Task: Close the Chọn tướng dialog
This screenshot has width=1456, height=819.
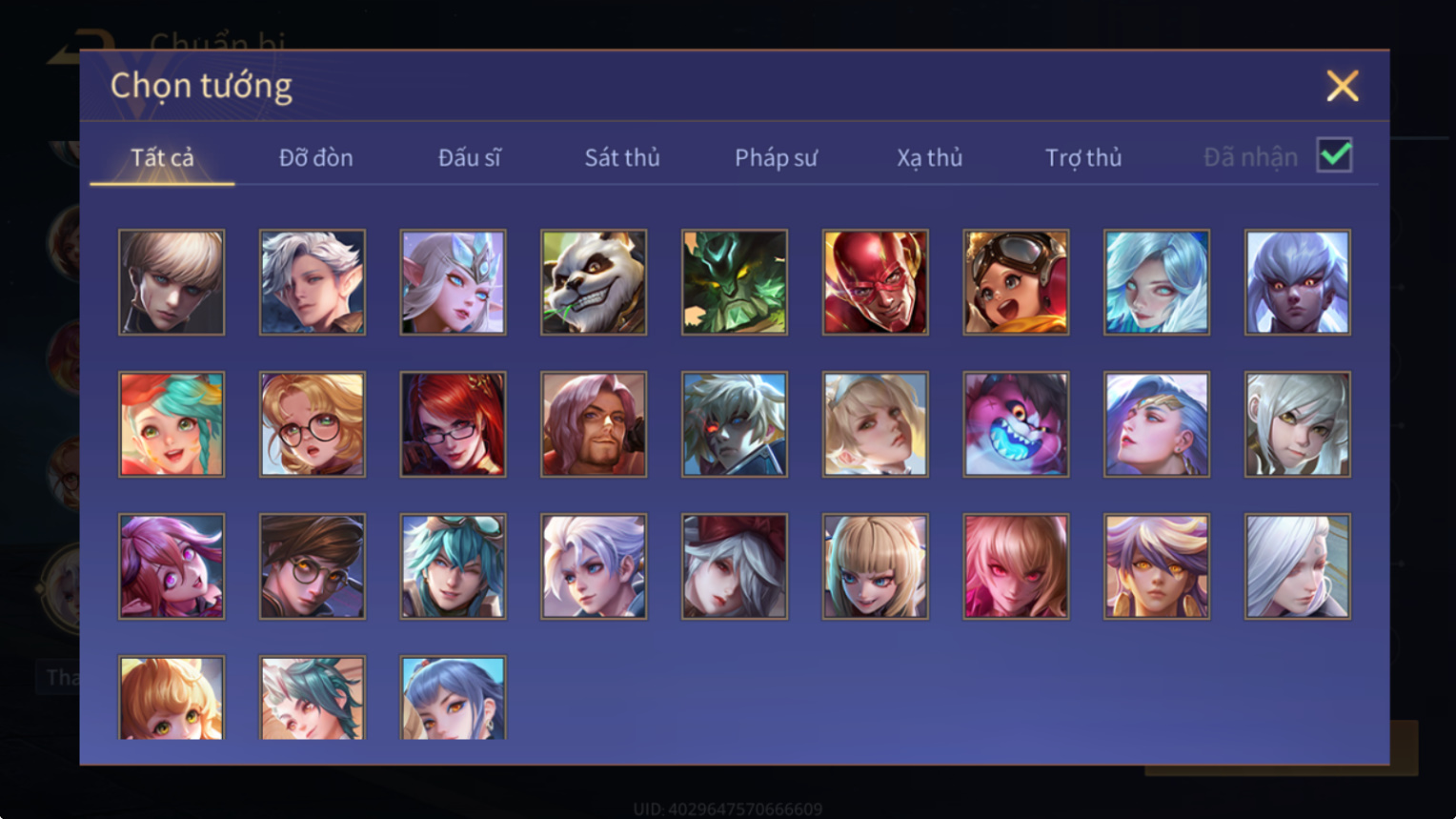Action: (1343, 86)
